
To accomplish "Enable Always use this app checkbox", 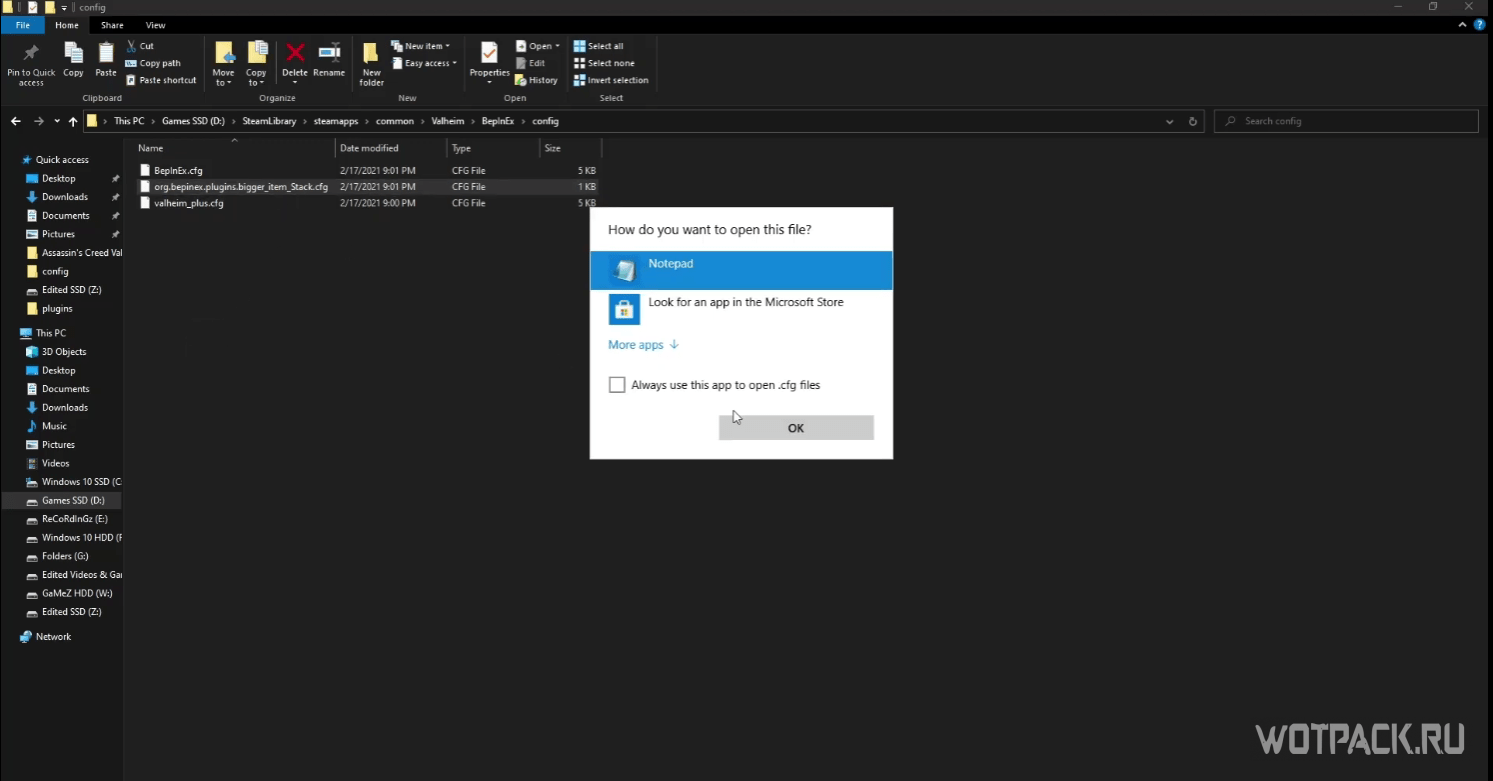I will tap(617, 385).
